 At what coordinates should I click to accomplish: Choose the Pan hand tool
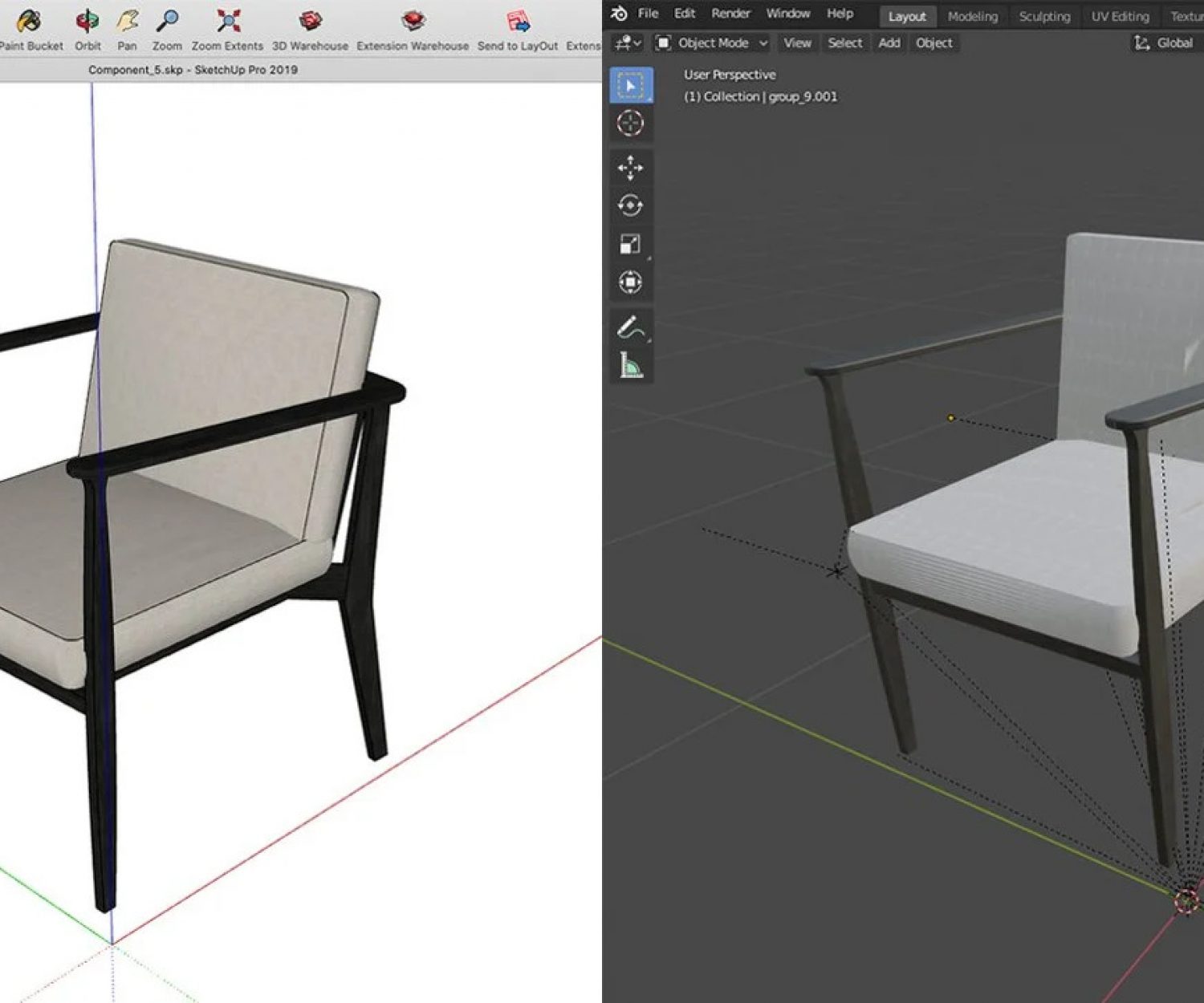point(127,21)
